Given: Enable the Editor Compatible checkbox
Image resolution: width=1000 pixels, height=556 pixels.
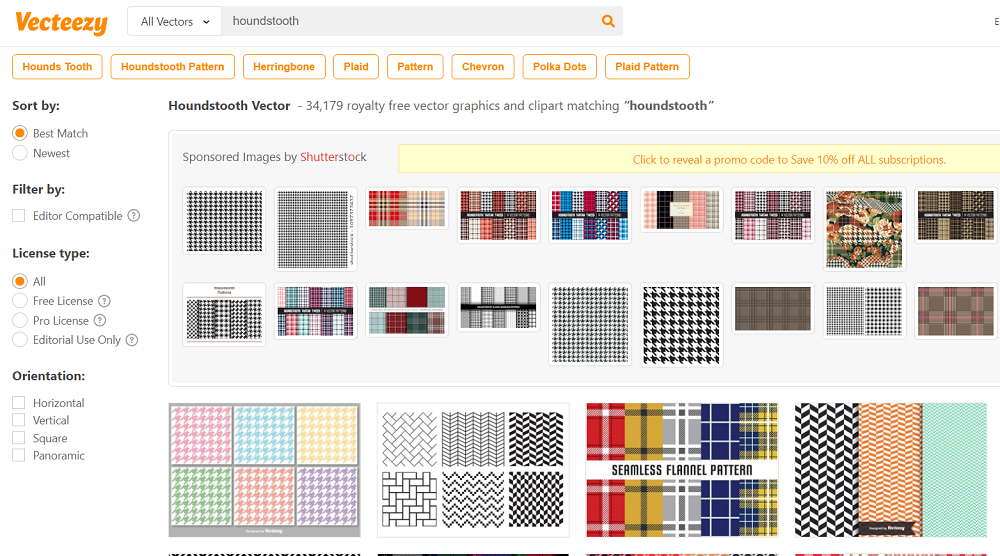Looking at the screenshot, I should 19,216.
